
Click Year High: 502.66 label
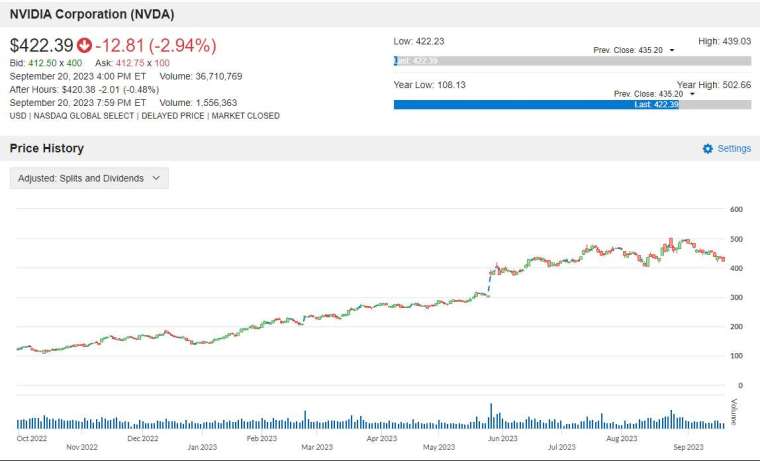coord(714,85)
